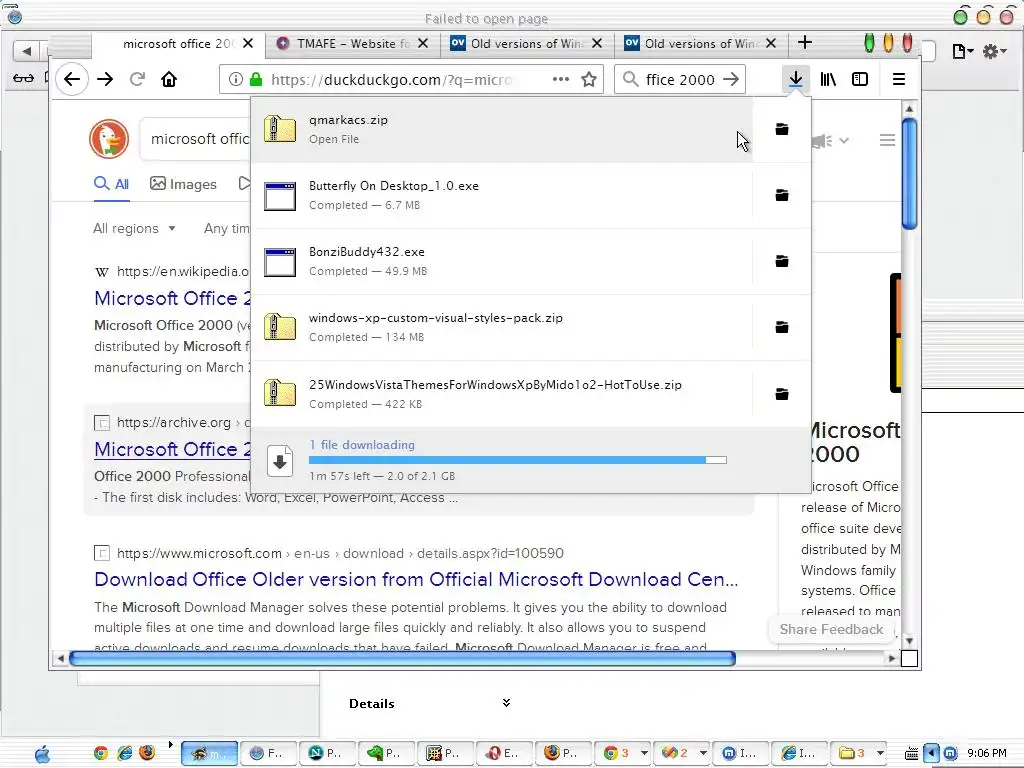
Task: Open the Firefox home page
Action: [x=169, y=80]
